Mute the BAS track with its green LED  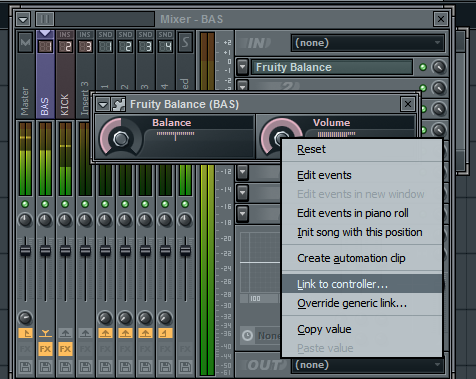[x=45, y=204]
